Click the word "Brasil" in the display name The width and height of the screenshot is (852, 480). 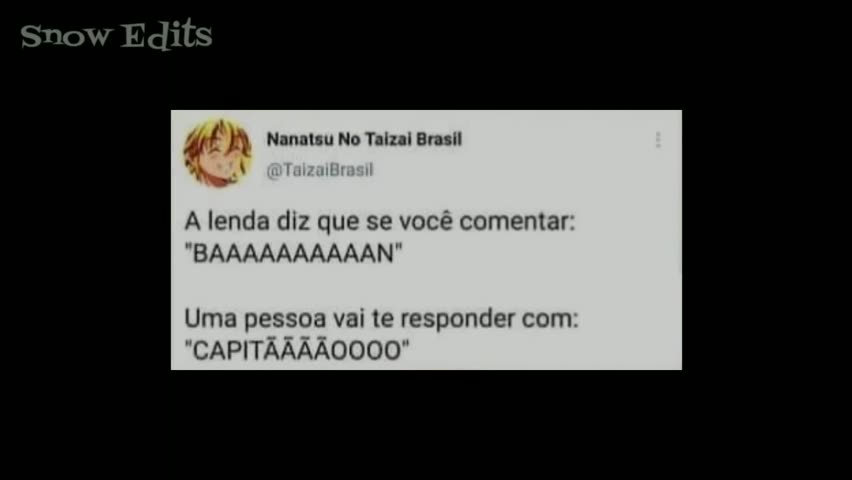[439, 139]
